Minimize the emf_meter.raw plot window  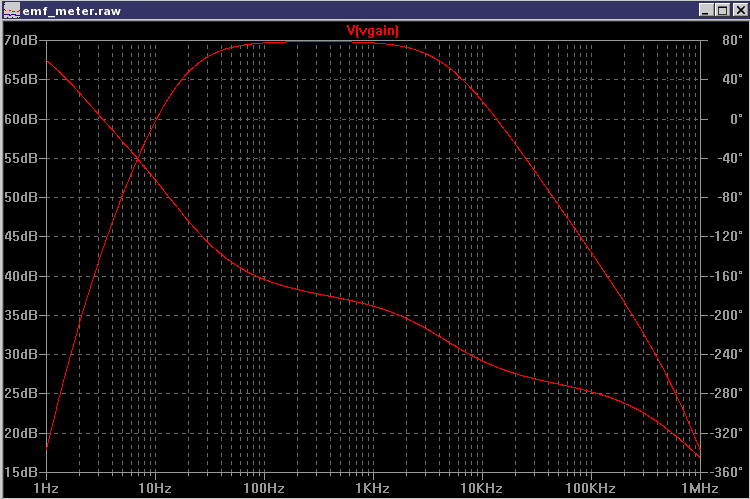[x=706, y=10]
